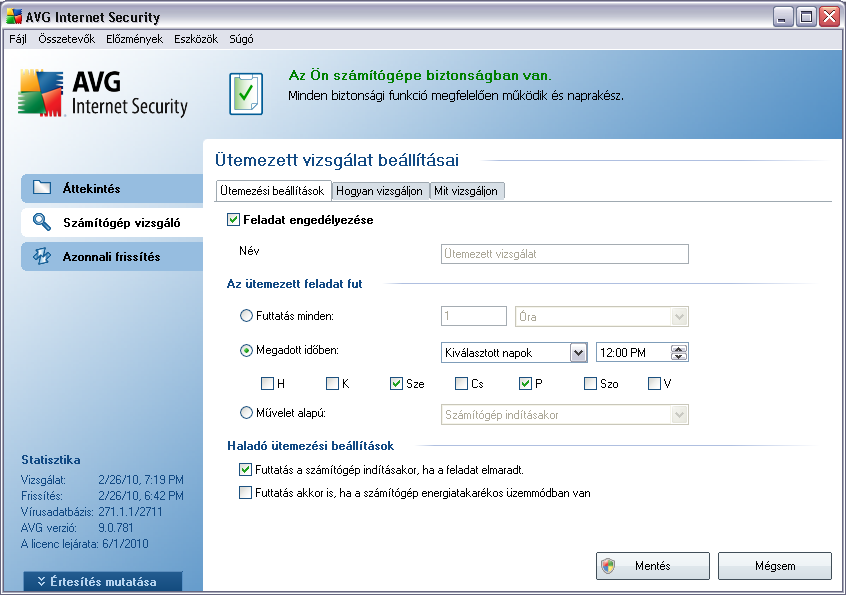Click the Frissítés date 2/26/10, 6:42 PM
846x595 pixels.
141,496
